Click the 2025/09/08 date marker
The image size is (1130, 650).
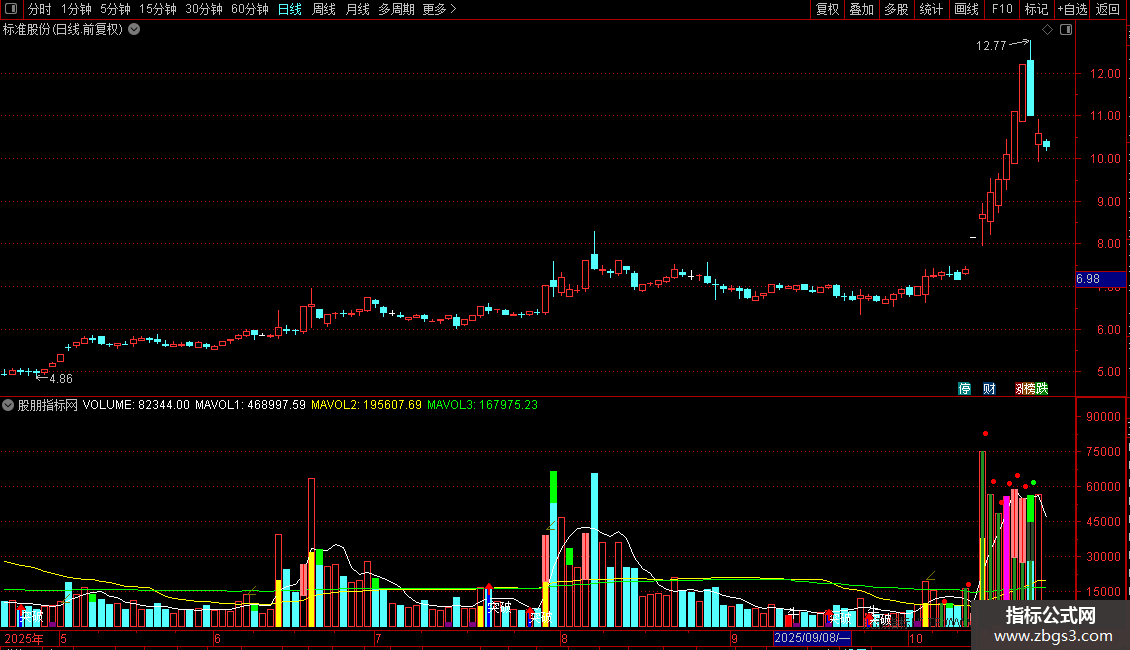coord(811,638)
